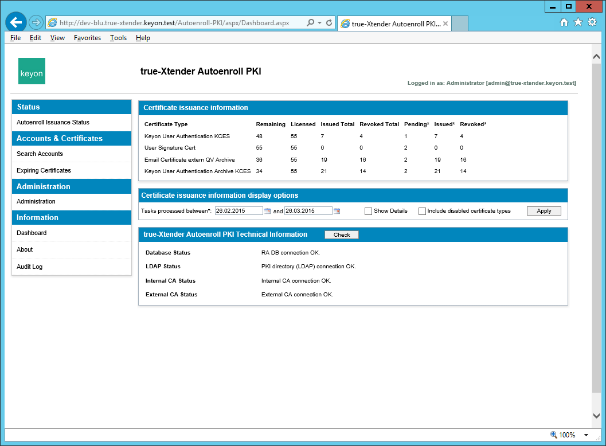Click Internal CA connection OK text
Screen dimensions: 606x446
pos(296,281)
